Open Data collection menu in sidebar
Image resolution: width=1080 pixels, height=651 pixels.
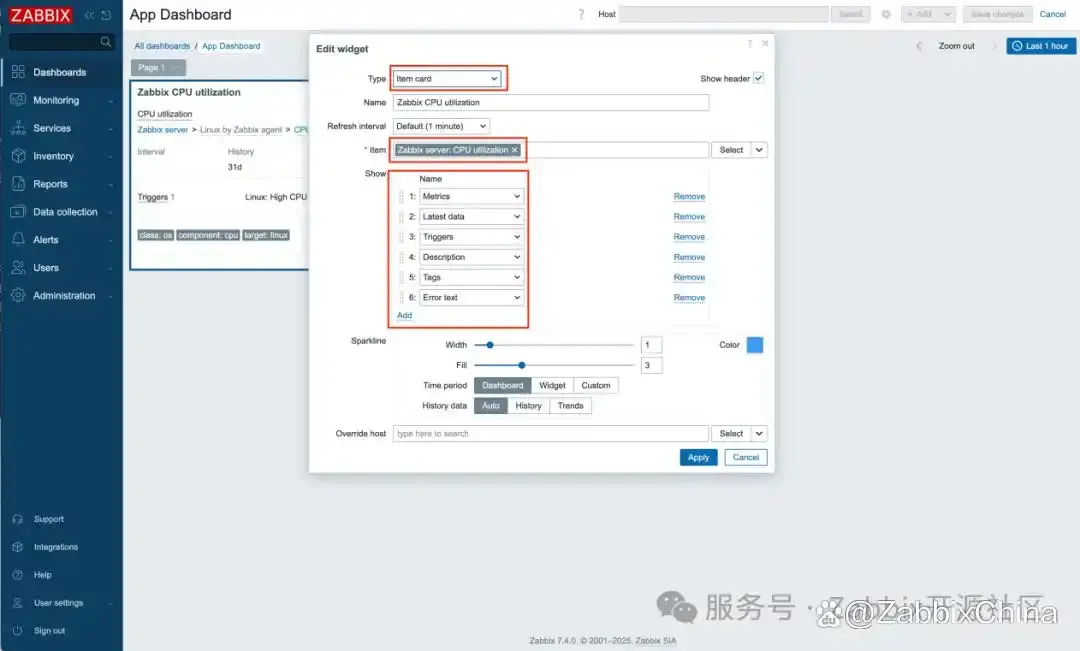click(61, 211)
